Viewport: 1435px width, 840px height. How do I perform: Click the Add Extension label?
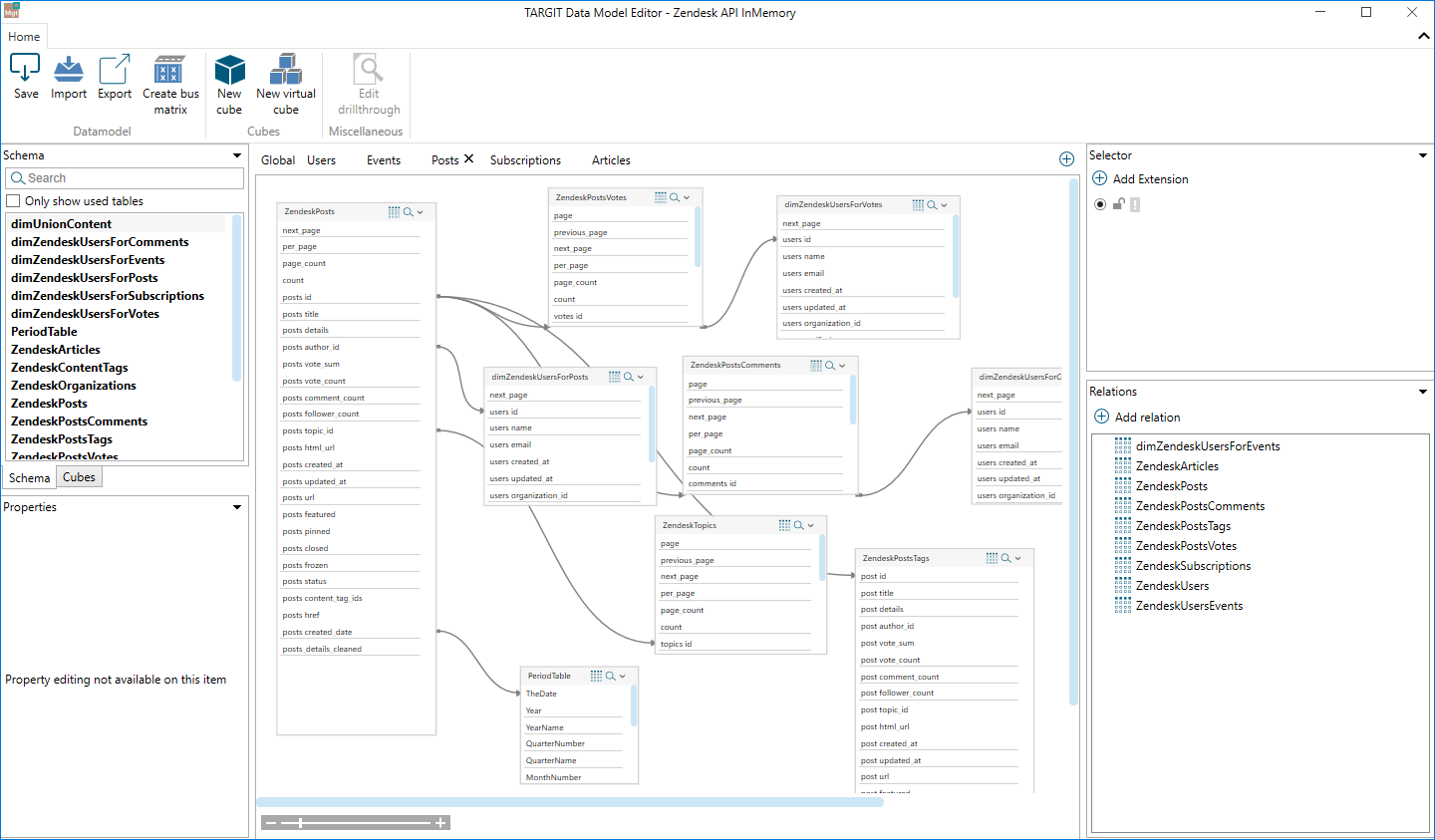pyautogui.click(x=1150, y=179)
